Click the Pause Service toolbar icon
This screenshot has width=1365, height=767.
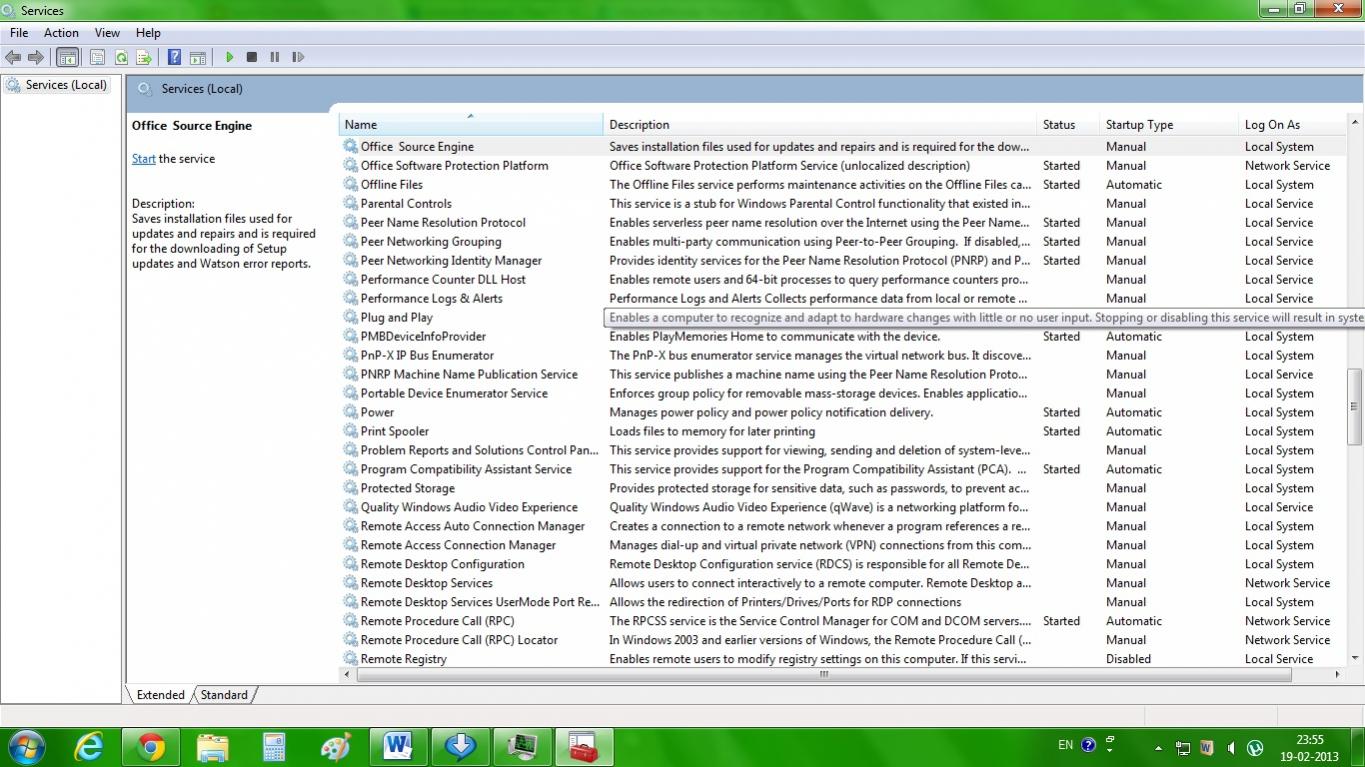pyautogui.click(x=274, y=58)
